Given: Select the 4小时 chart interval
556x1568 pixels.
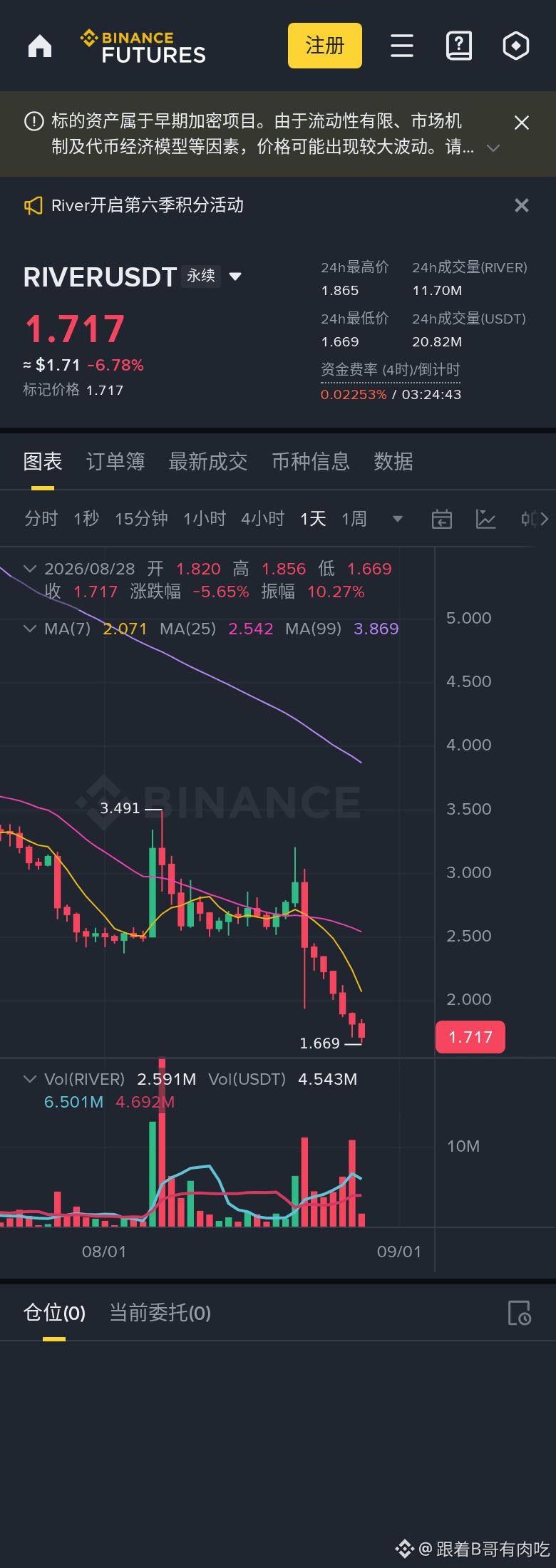Looking at the screenshot, I should tap(262, 518).
